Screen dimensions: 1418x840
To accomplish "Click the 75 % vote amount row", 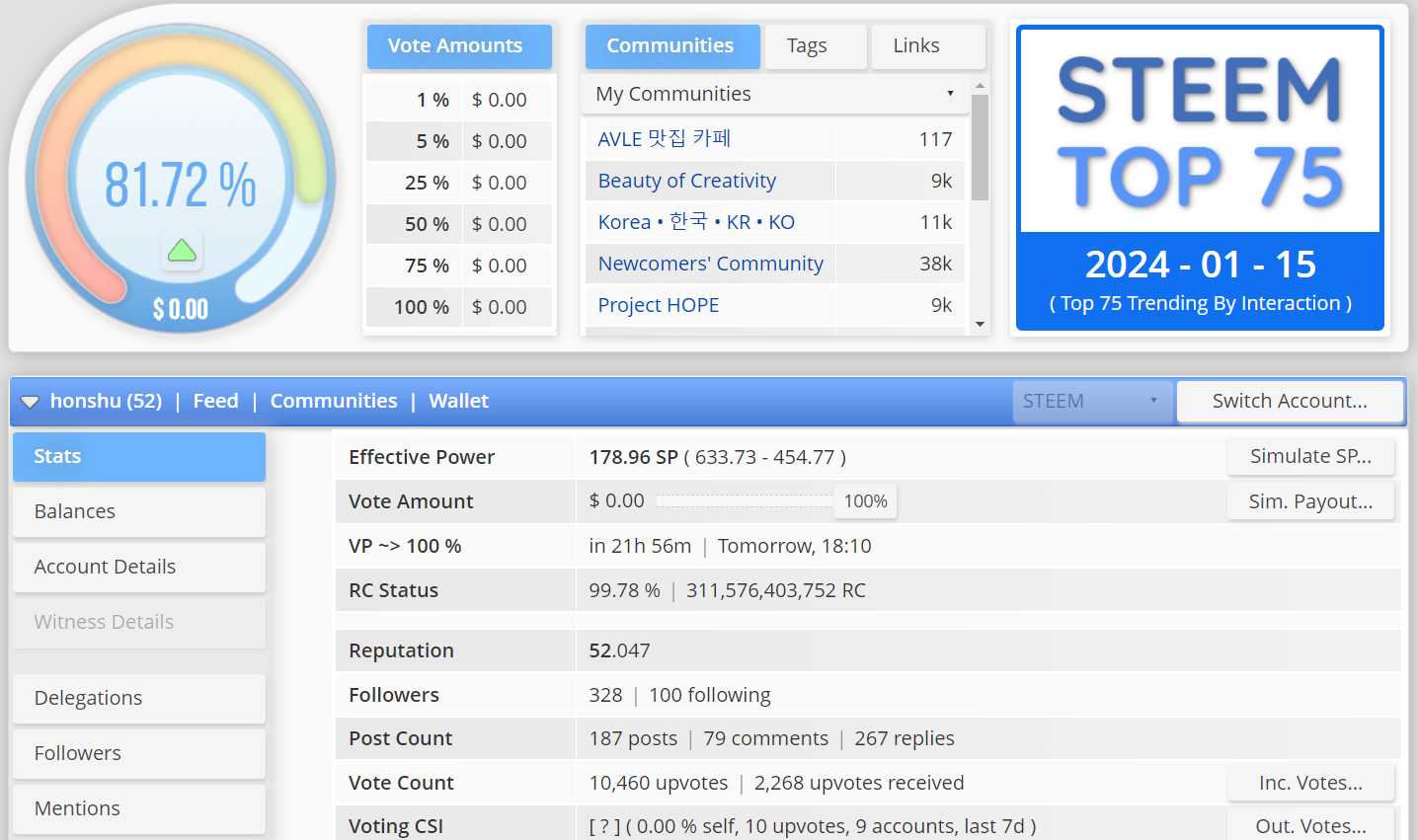I will pos(459,266).
